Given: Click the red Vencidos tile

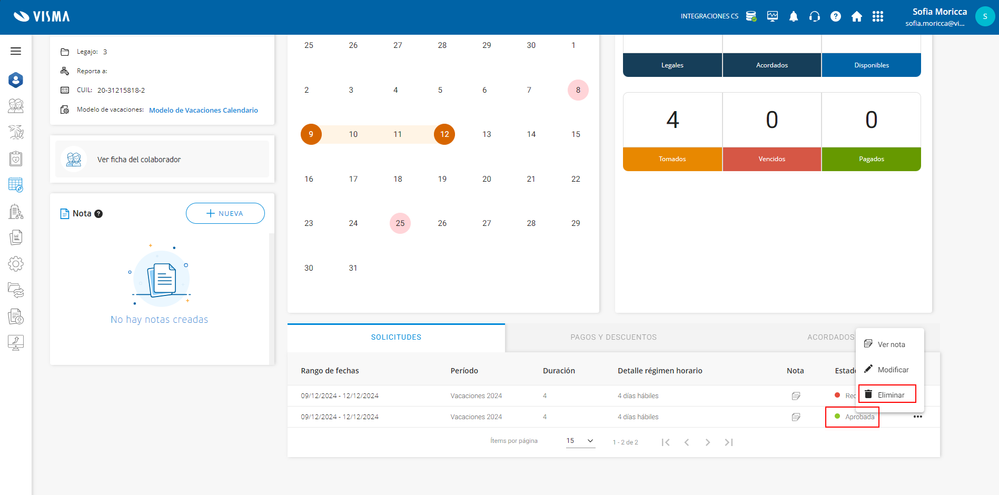Looking at the screenshot, I should pyautogui.click(x=772, y=159).
